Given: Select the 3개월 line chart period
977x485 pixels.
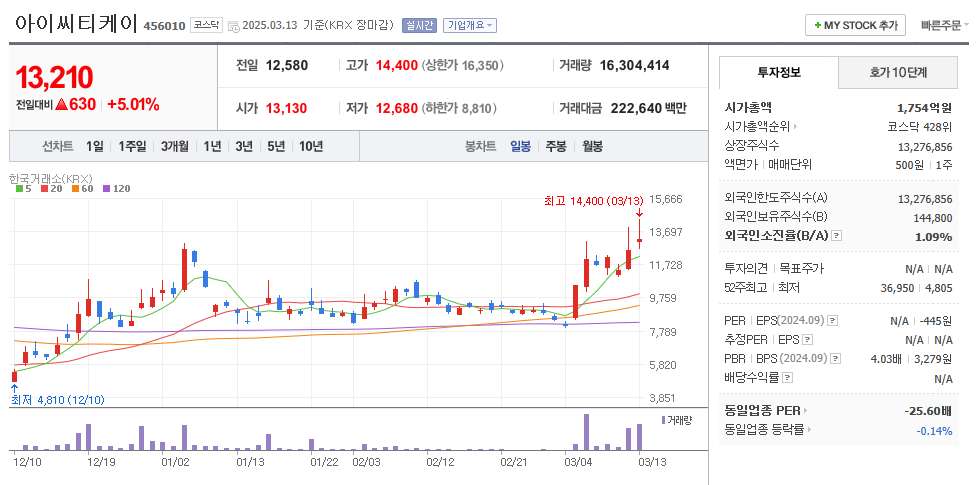Looking at the screenshot, I should 174,146.
